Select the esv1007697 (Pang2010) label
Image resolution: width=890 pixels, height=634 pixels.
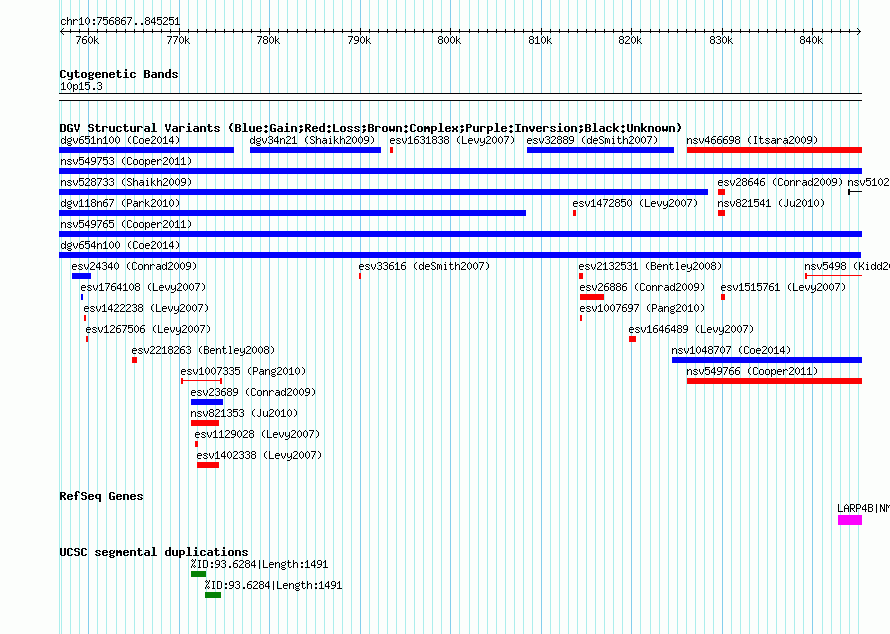642,308
